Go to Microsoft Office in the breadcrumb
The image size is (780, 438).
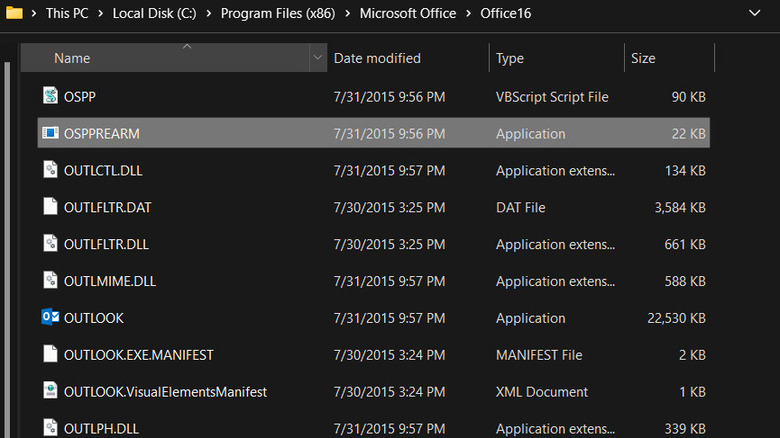click(x=408, y=13)
